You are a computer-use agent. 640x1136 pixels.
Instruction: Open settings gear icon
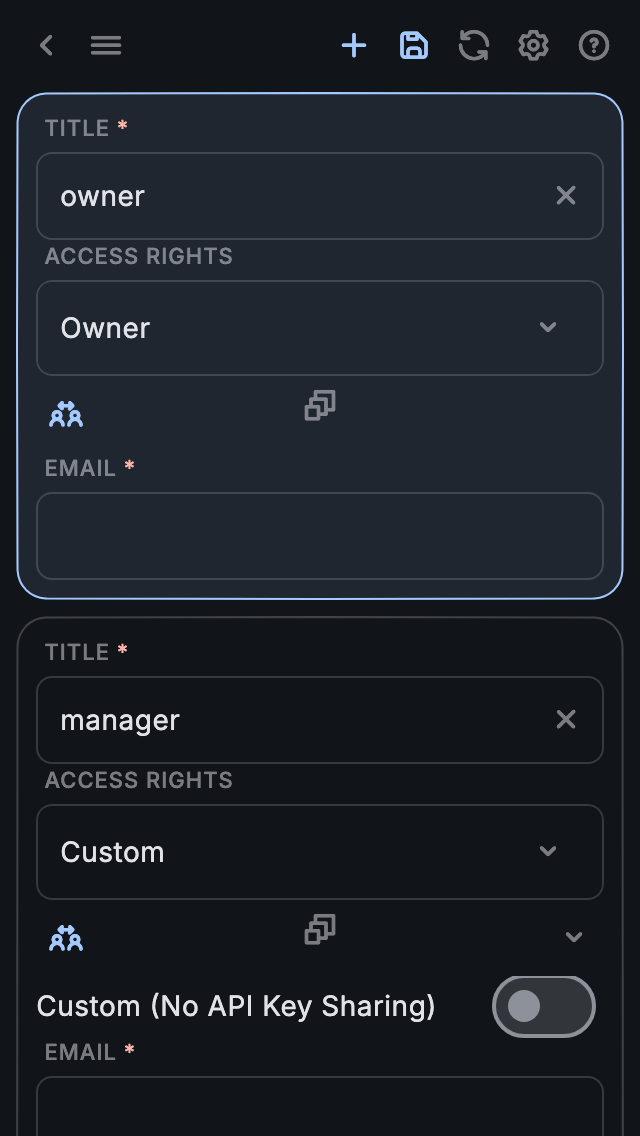(534, 45)
